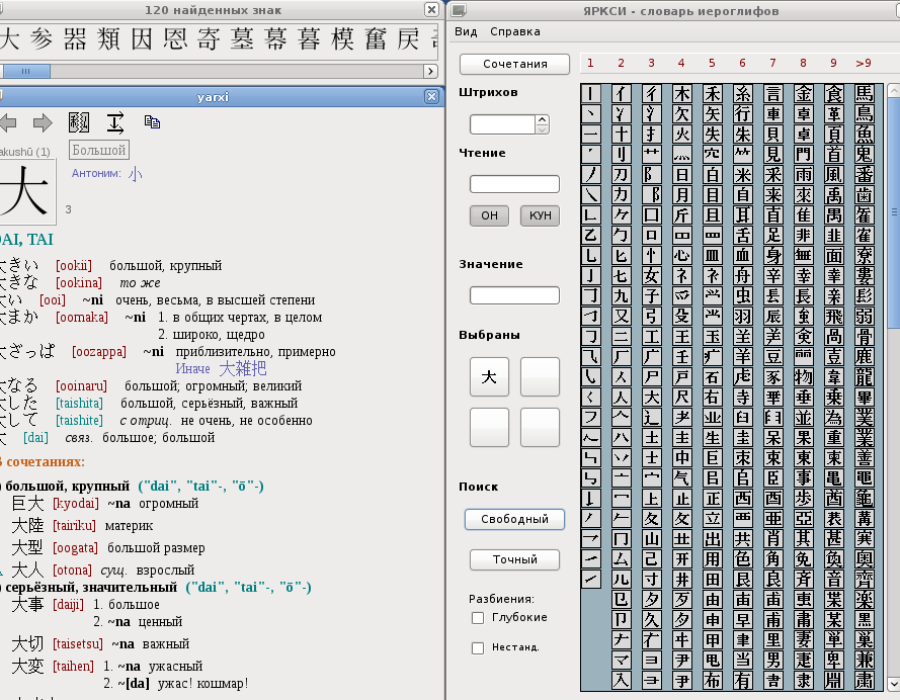Select the 糸 radical in the table
This screenshot has width=900, height=700.
[743, 94]
